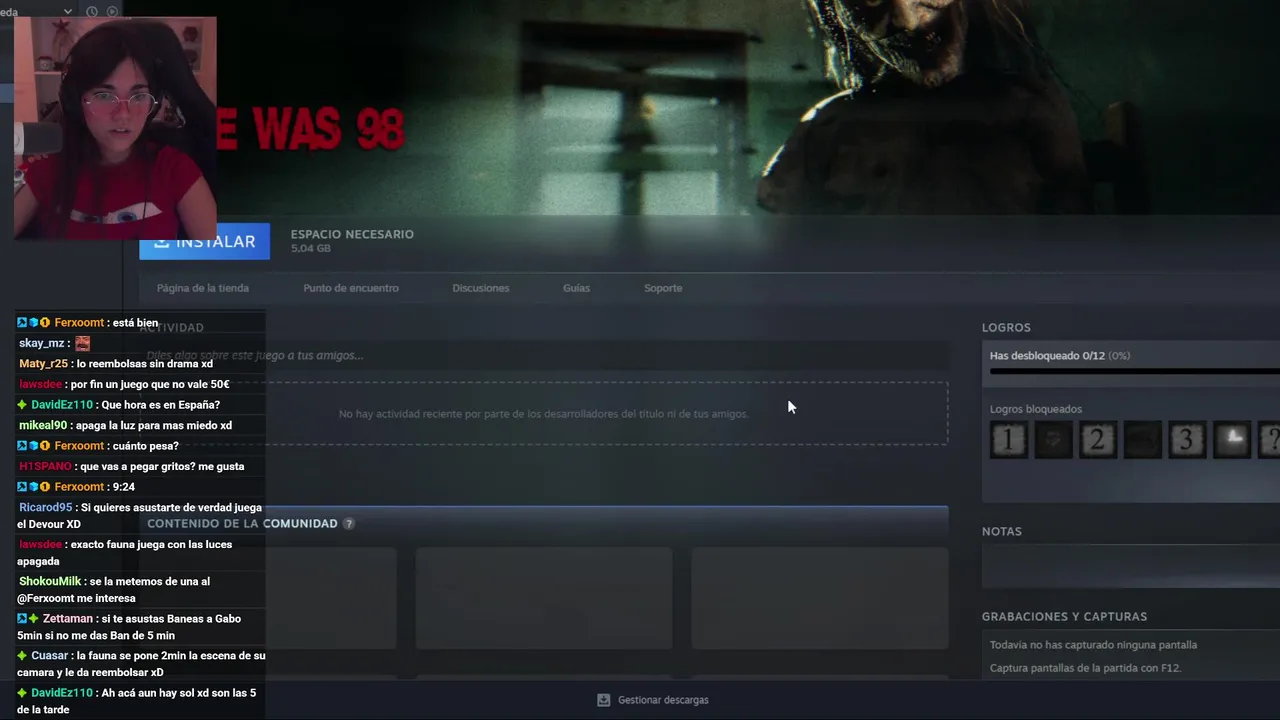Click the recent-activity clock filter icon
This screenshot has width=1280, height=720.
(92, 12)
